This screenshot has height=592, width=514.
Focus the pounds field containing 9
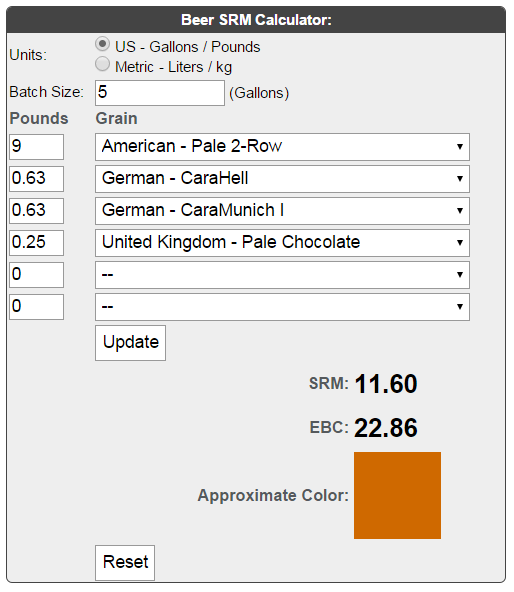(37, 147)
